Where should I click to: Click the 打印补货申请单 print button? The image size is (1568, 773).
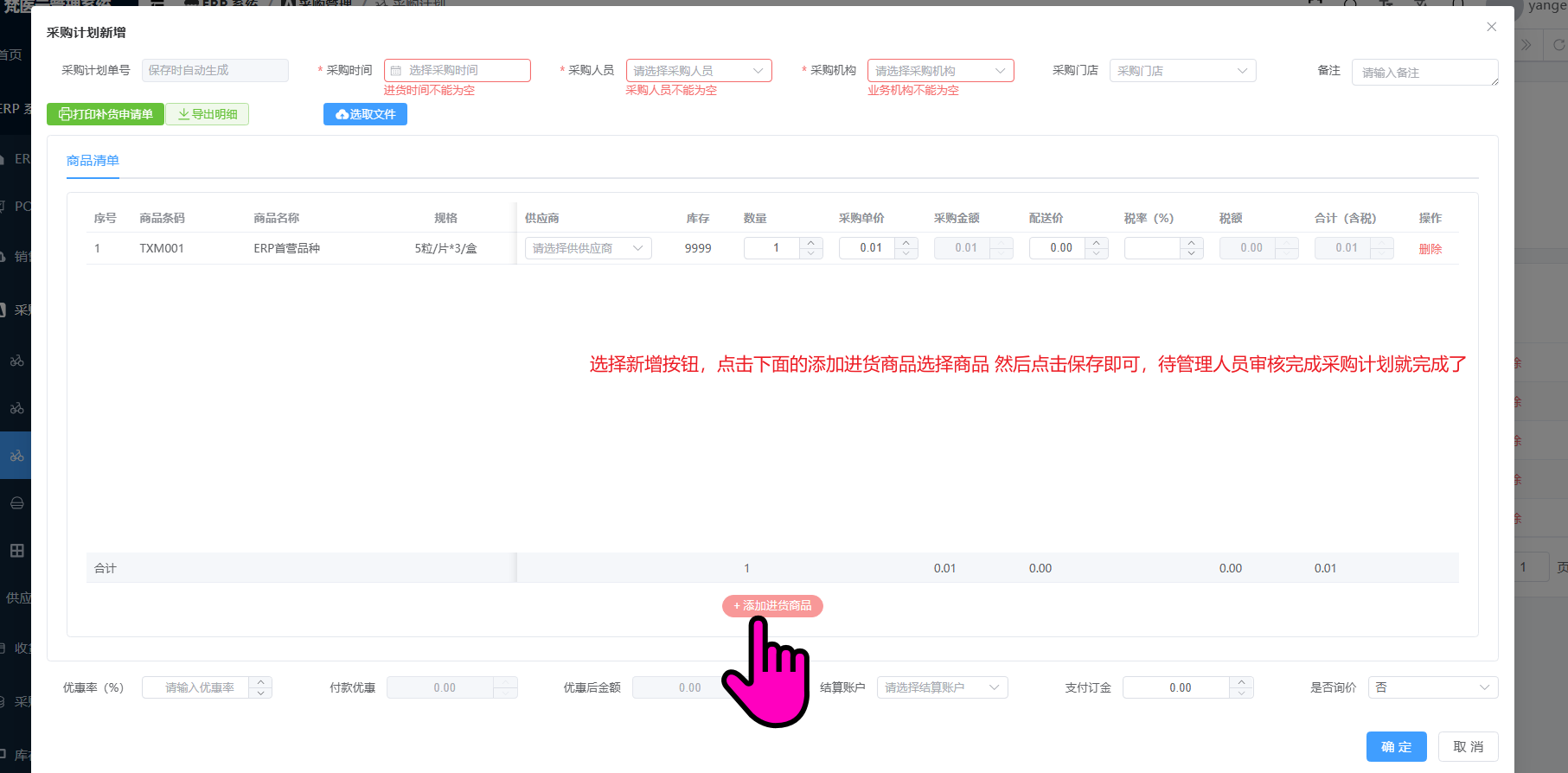click(106, 114)
